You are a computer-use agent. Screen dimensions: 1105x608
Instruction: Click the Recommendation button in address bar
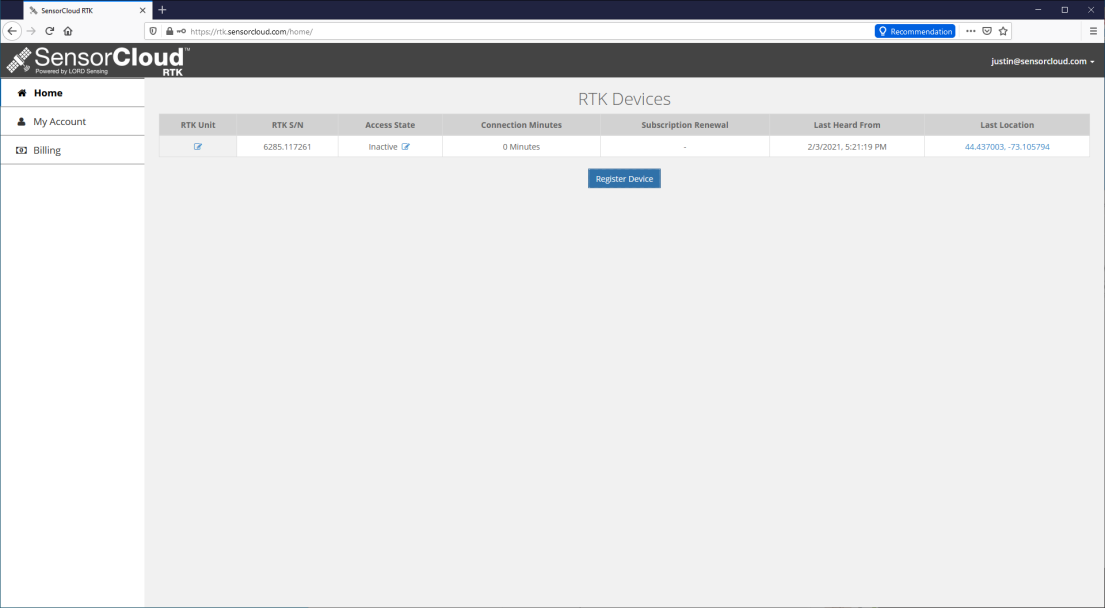pyautogui.click(x=914, y=31)
